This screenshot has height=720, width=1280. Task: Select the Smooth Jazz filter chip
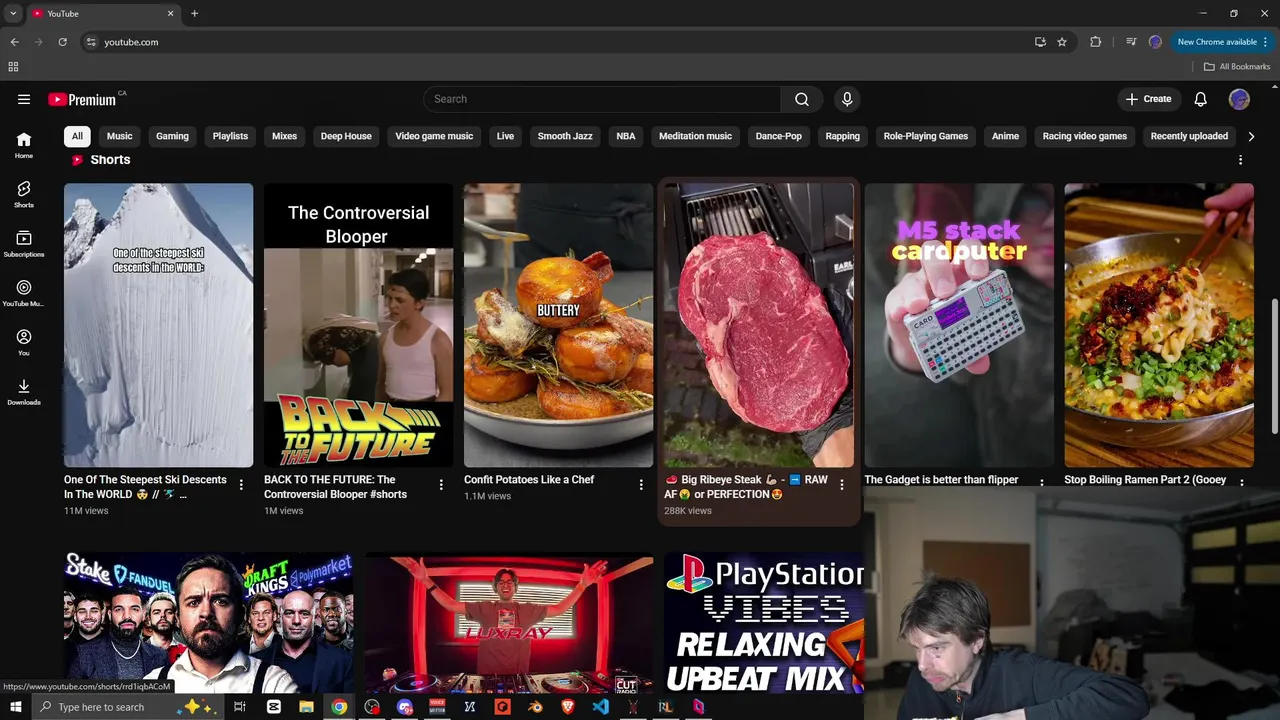(x=565, y=136)
